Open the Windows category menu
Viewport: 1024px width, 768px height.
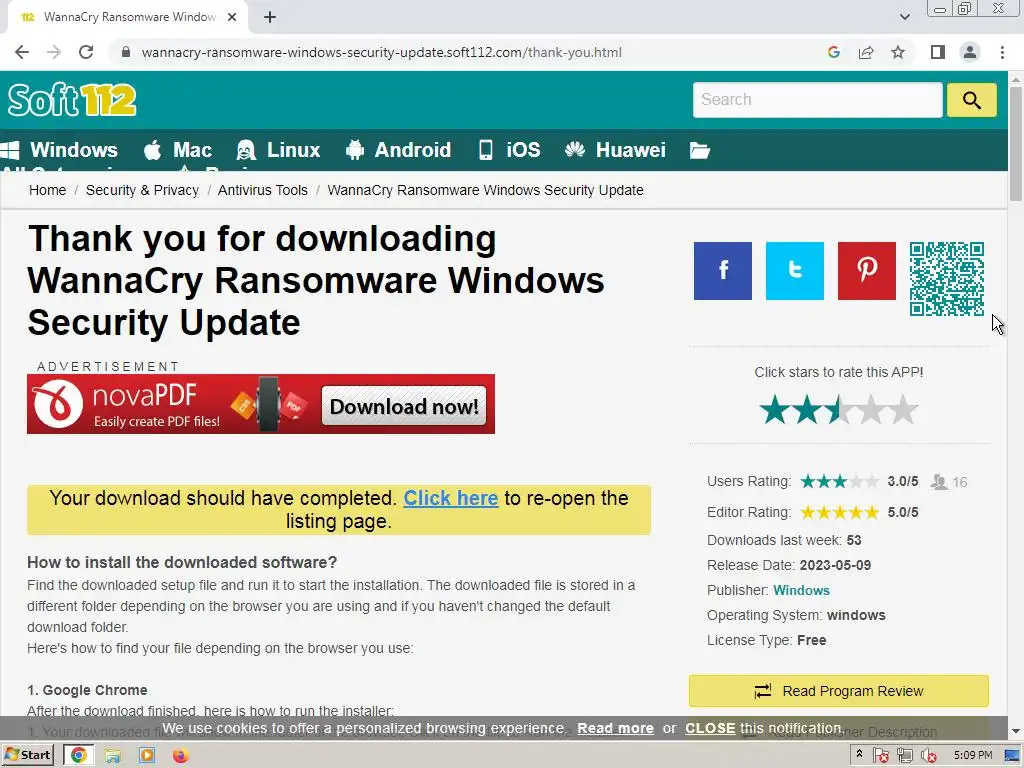[x=59, y=150]
